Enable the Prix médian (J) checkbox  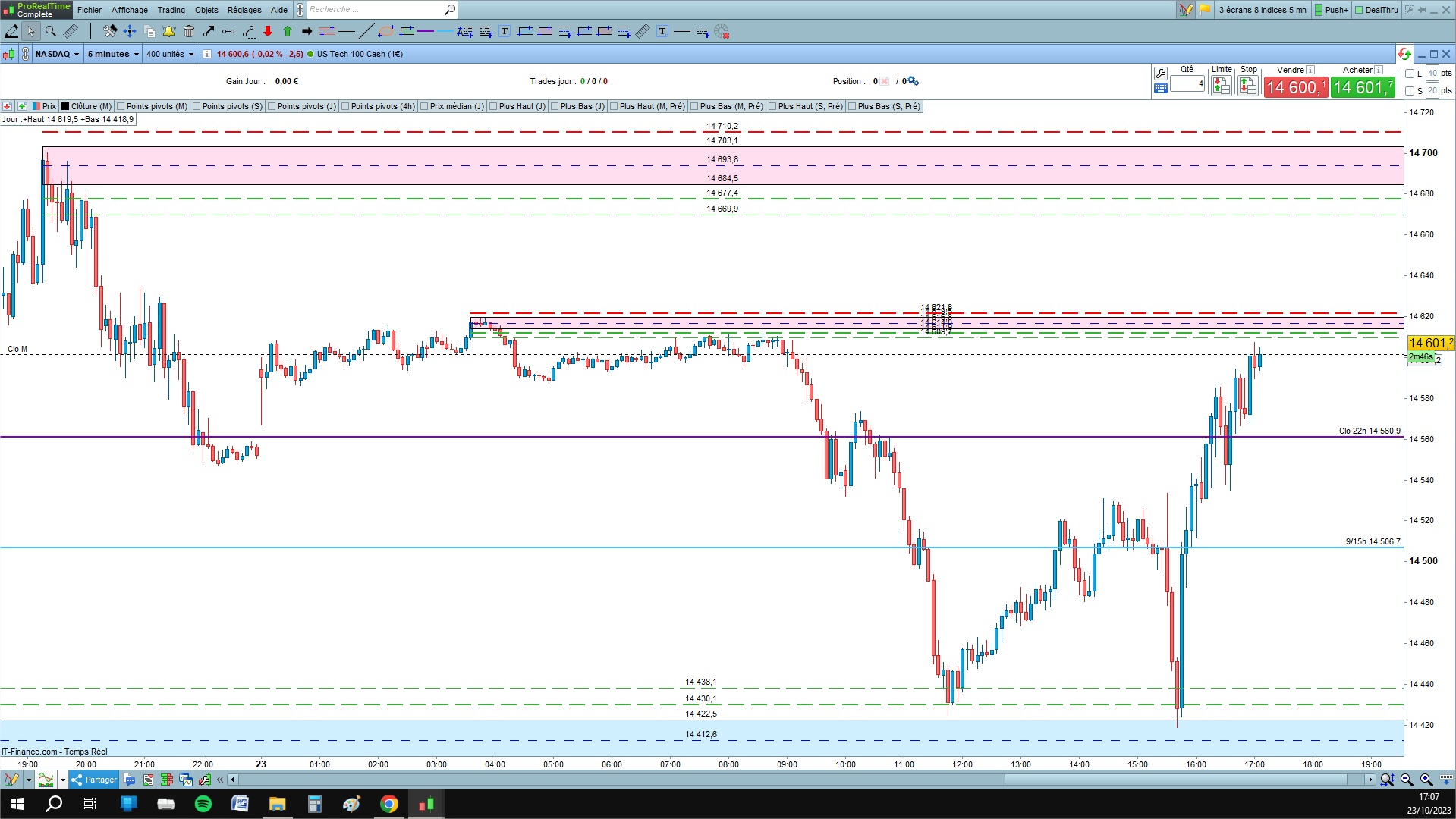coord(424,106)
